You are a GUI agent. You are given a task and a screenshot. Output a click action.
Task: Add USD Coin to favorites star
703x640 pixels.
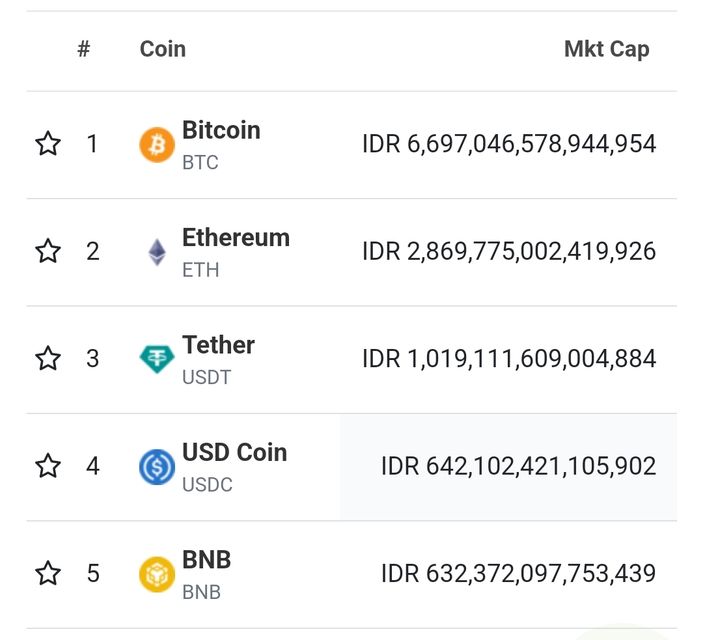coord(48,466)
